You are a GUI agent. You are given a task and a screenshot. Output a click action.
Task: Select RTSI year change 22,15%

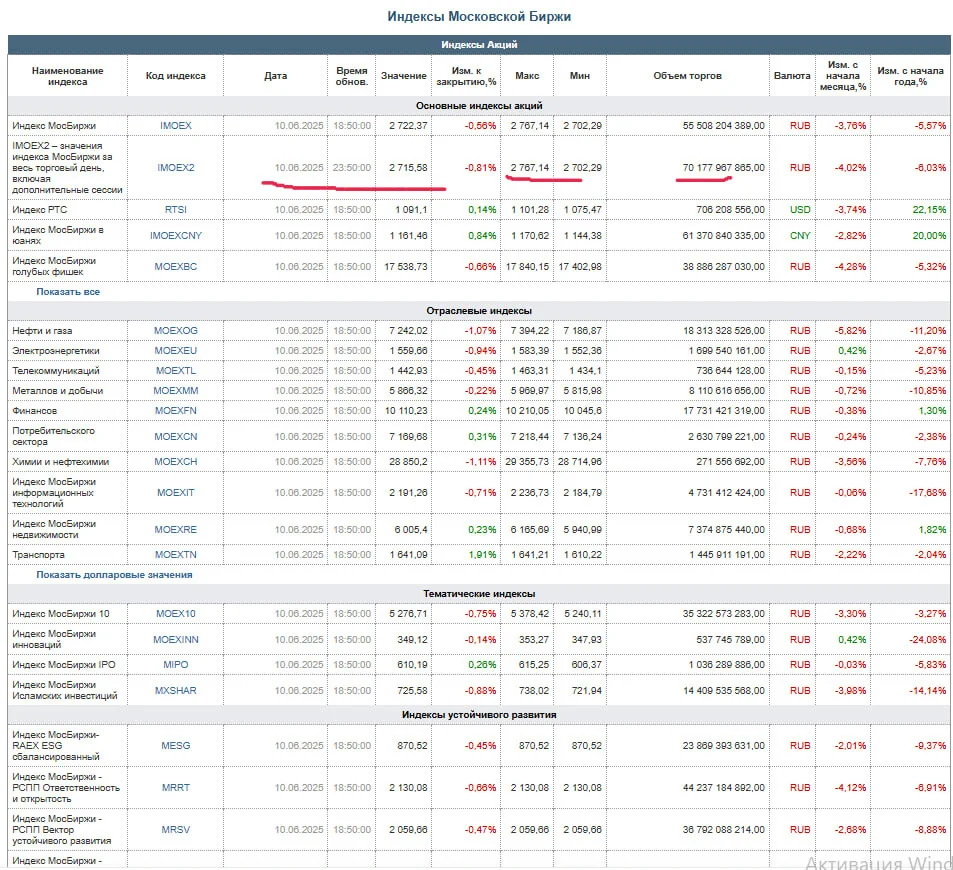point(929,209)
